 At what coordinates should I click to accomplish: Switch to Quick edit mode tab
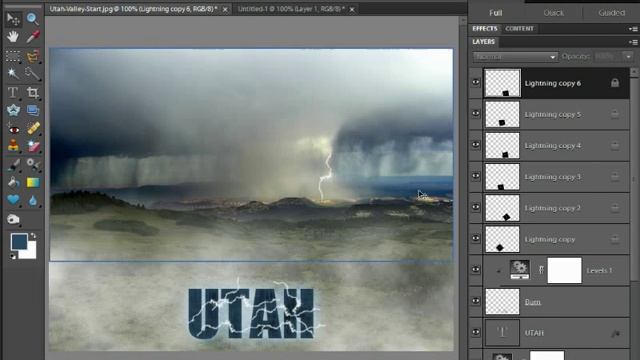(553, 13)
